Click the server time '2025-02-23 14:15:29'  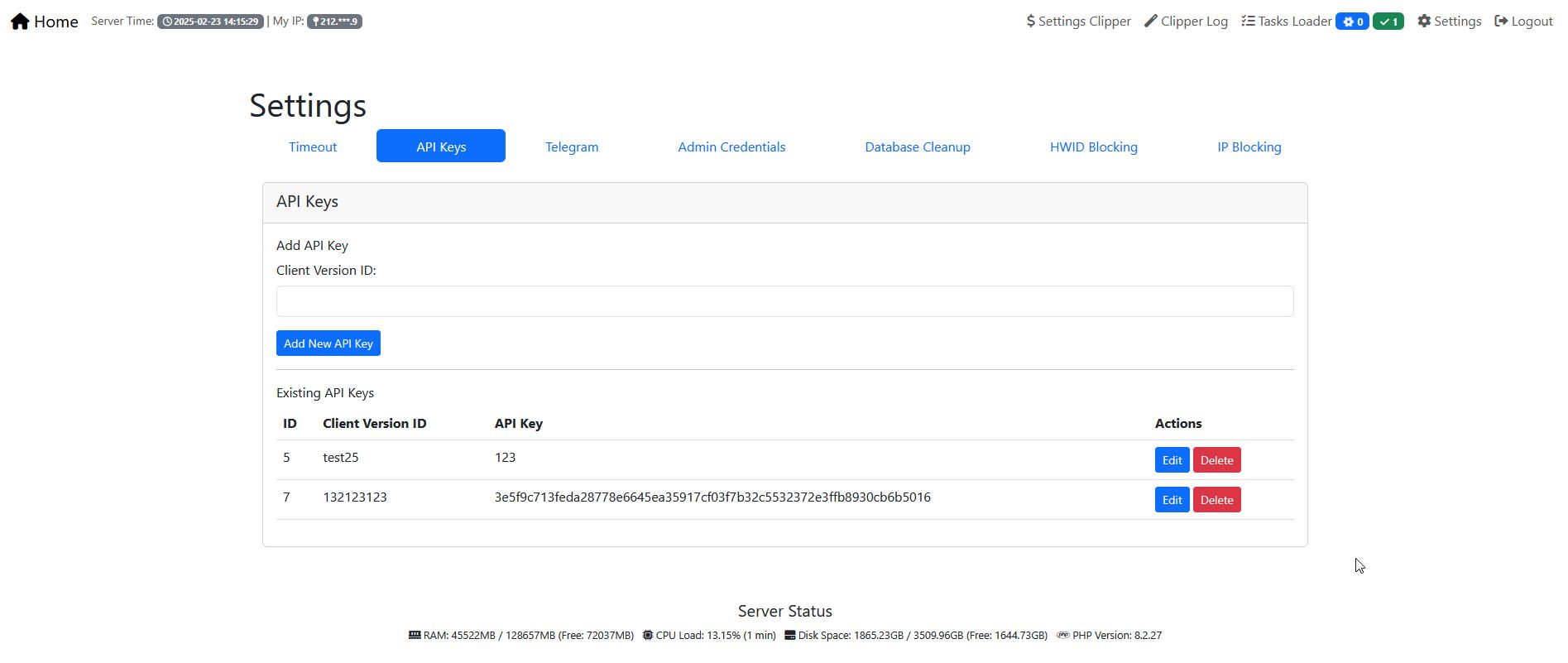click(x=216, y=22)
